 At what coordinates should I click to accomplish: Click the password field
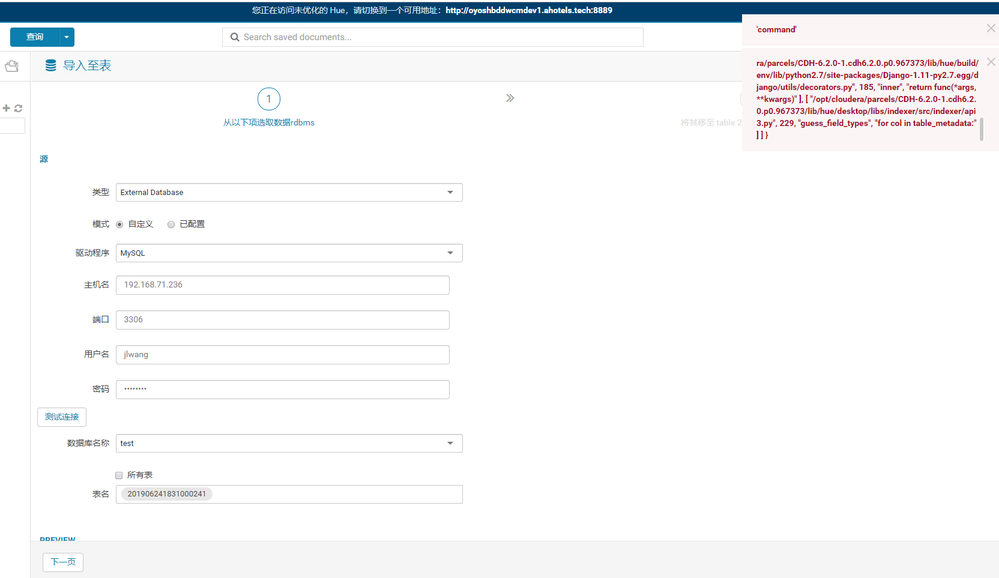(x=283, y=389)
